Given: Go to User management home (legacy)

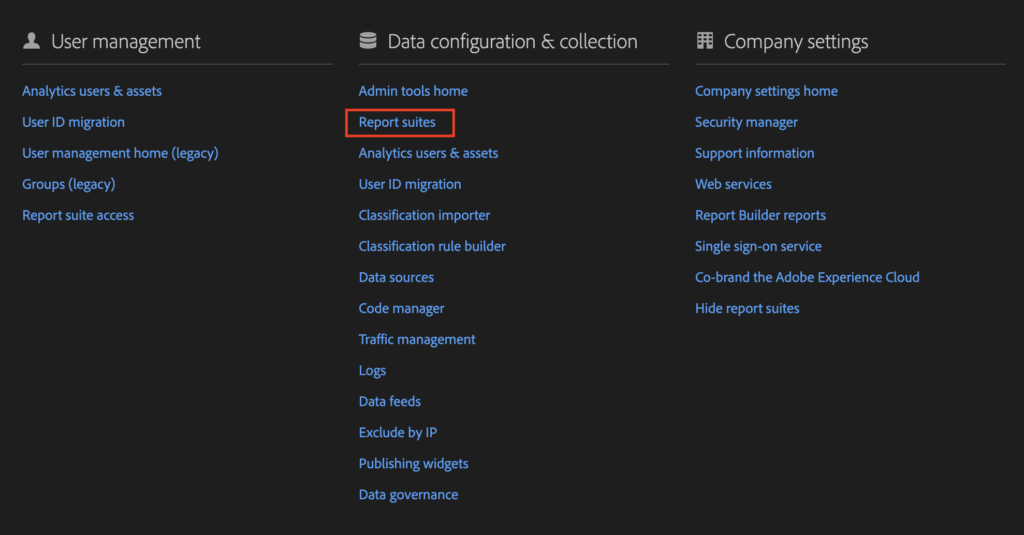Looking at the screenshot, I should click(x=120, y=153).
